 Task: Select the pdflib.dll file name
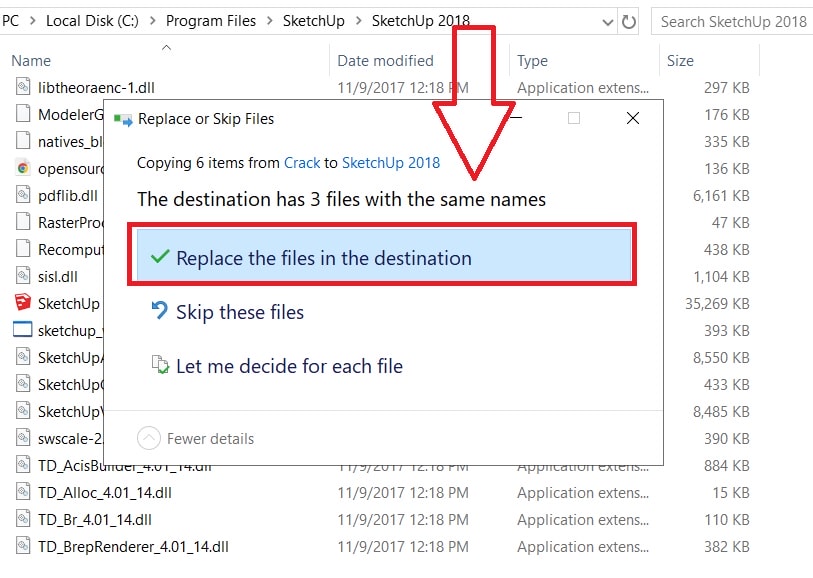point(68,195)
